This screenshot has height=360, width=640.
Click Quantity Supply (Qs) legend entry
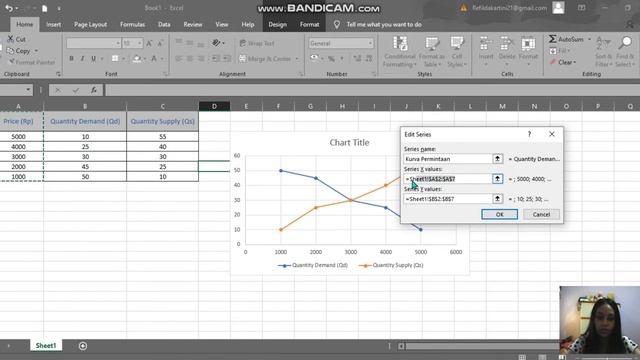[392, 265]
